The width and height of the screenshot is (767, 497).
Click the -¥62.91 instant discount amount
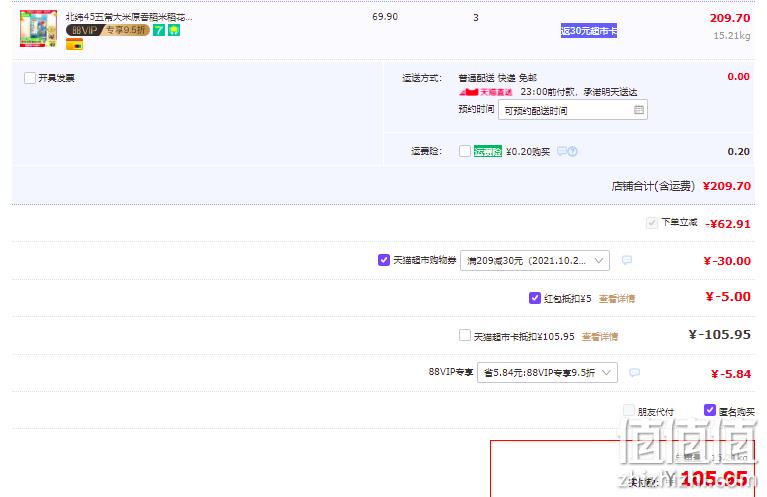pyautogui.click(x=727, y=224)
